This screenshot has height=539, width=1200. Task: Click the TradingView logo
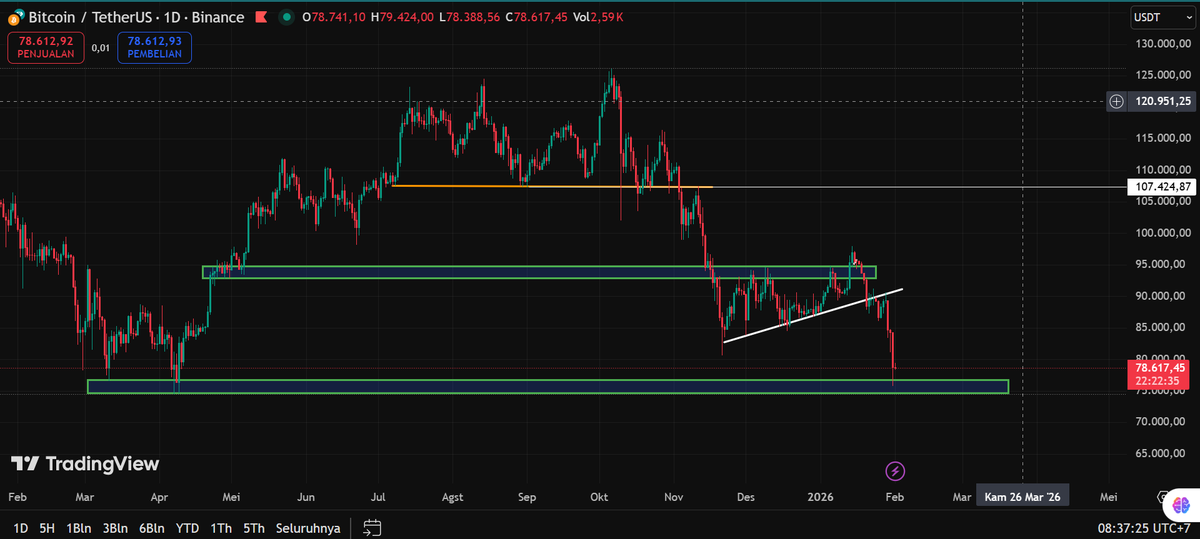click(85, 464)
